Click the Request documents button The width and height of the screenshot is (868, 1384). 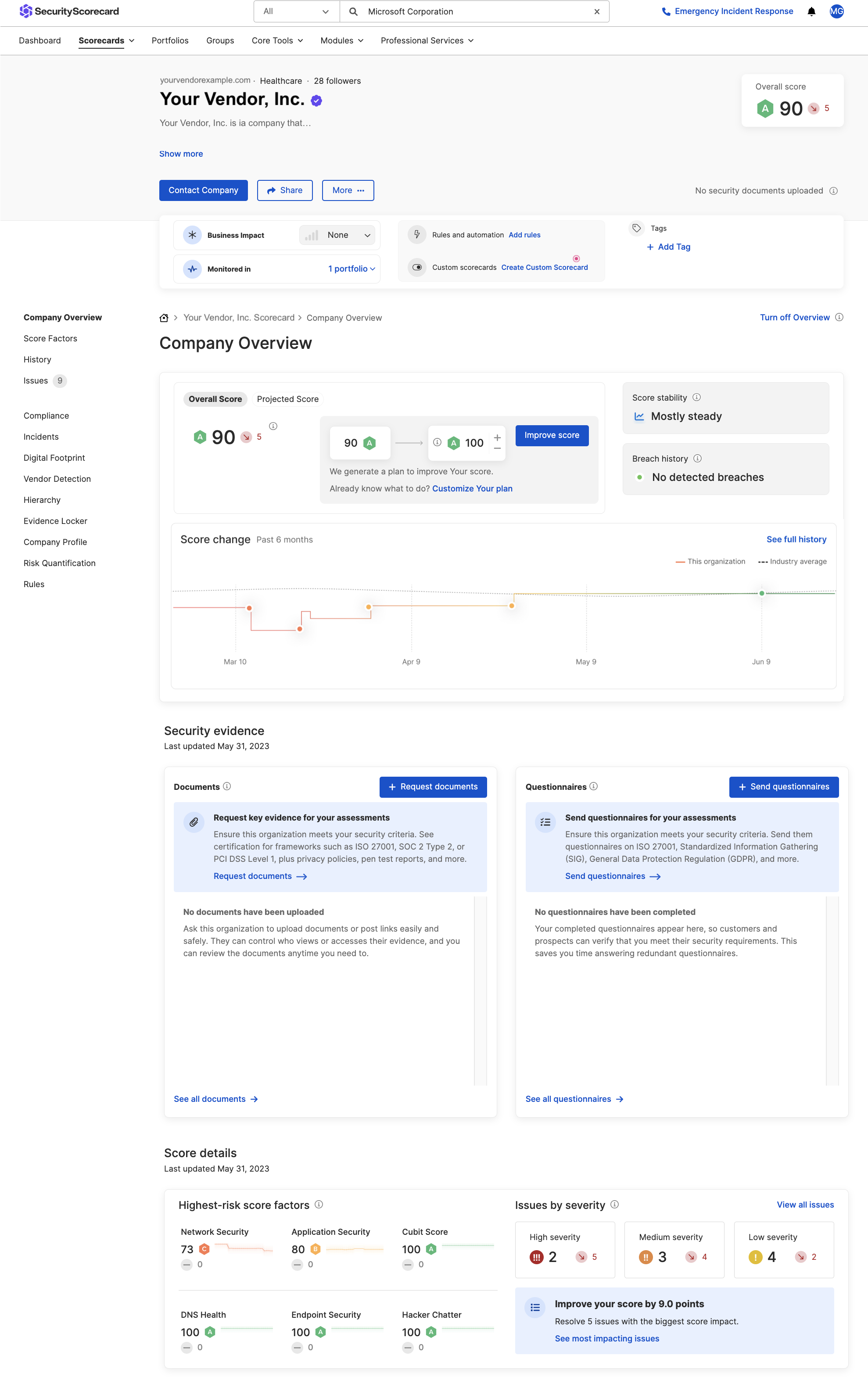click(x=433, y=786)
